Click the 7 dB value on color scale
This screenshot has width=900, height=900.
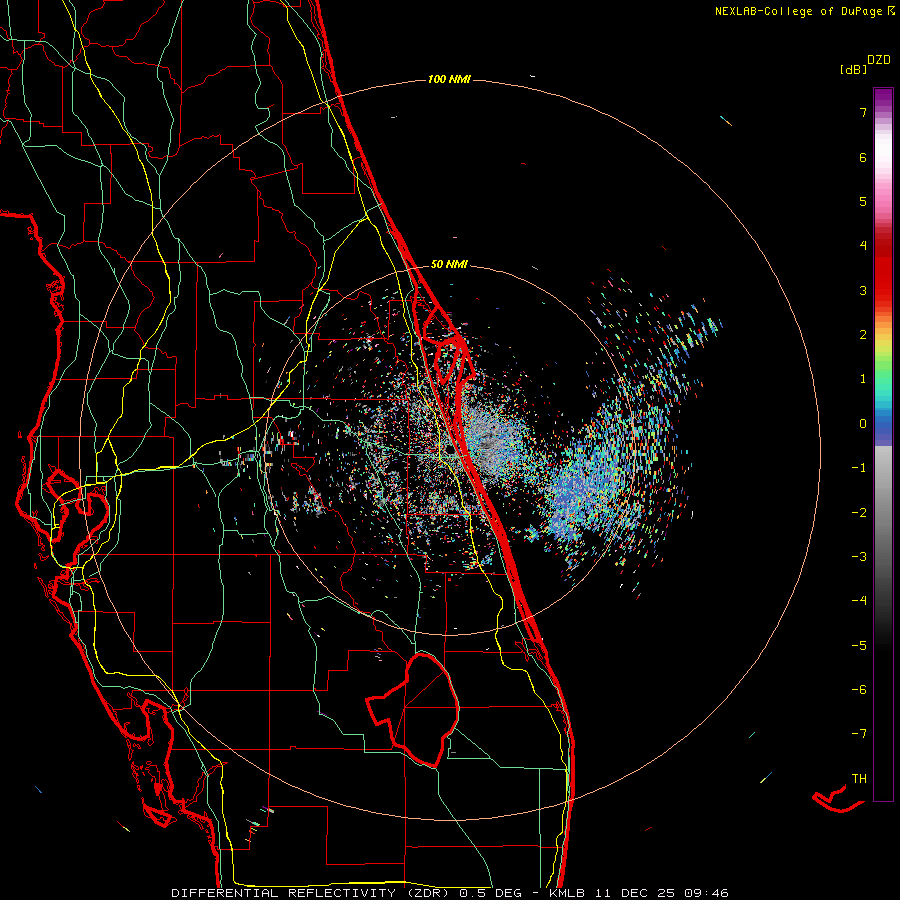pyautogui.click(x=863, y=112)
